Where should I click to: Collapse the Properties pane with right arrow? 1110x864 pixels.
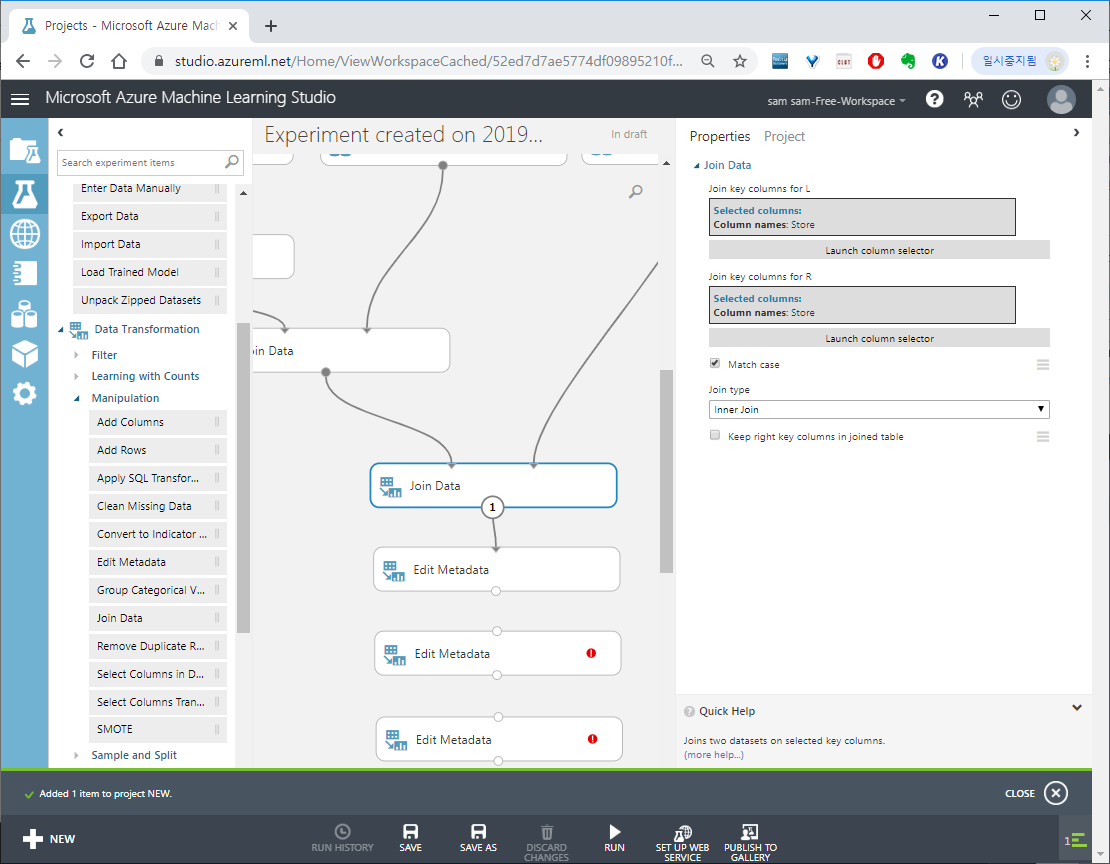click(x=1076, y=132)
